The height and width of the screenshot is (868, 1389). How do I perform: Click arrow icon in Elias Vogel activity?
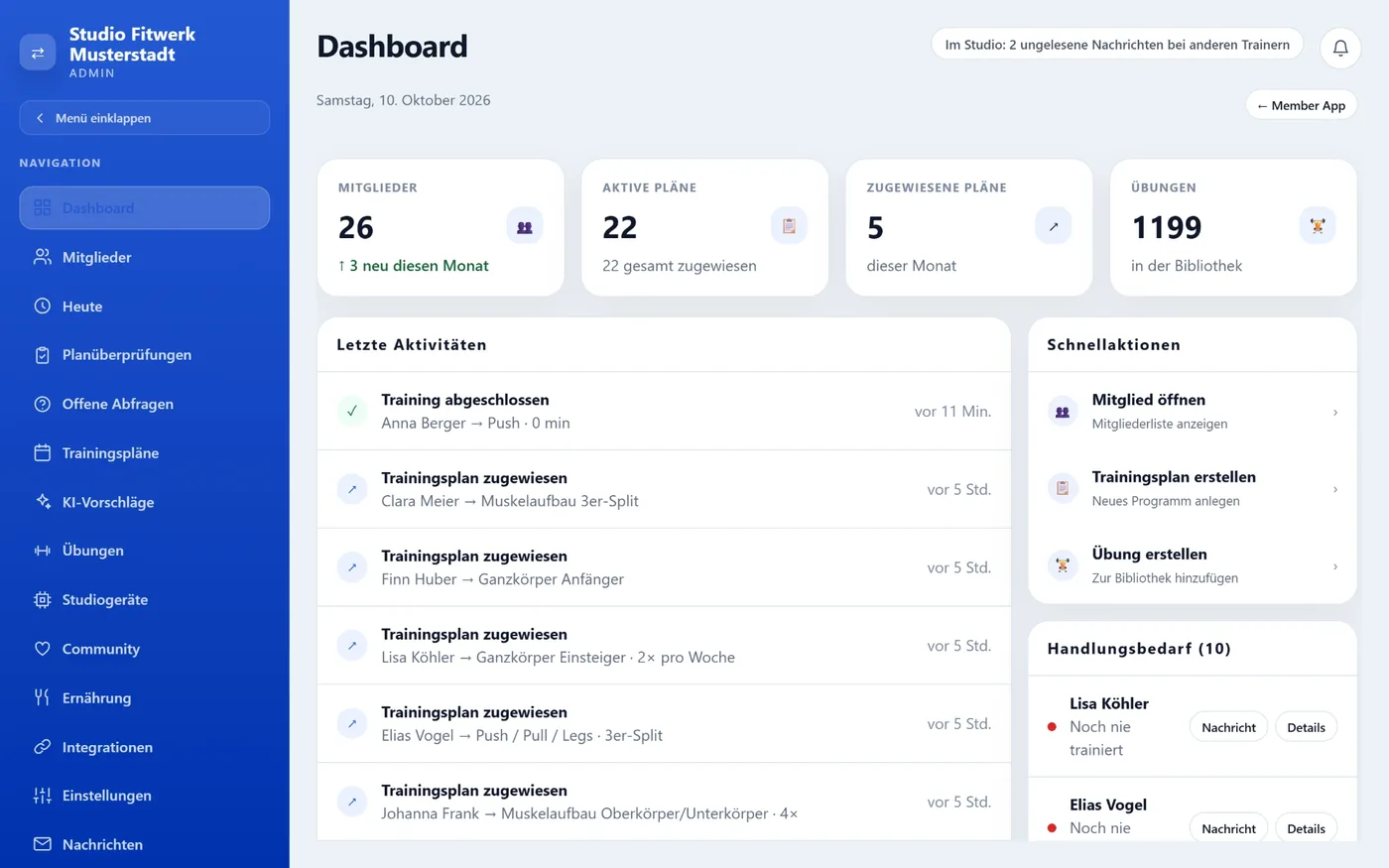click(x=352, y=724)
